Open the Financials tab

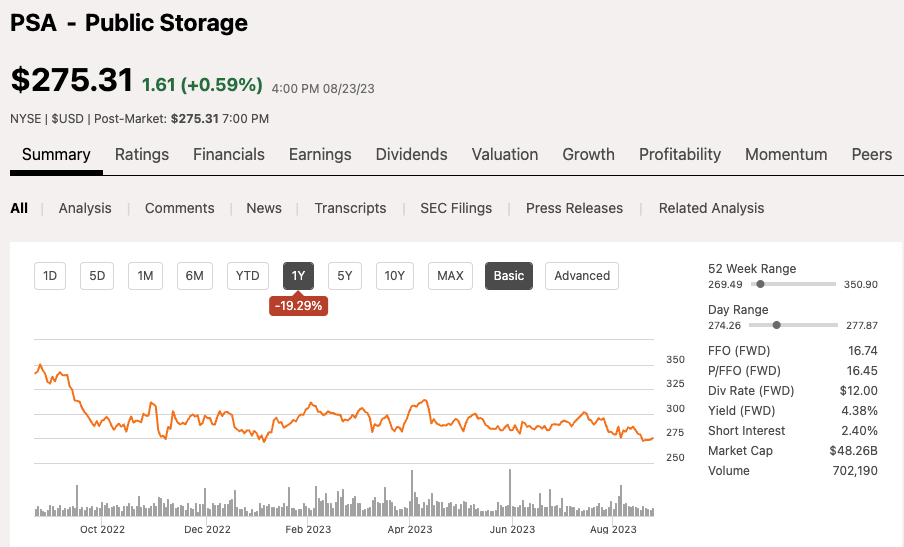229,154
